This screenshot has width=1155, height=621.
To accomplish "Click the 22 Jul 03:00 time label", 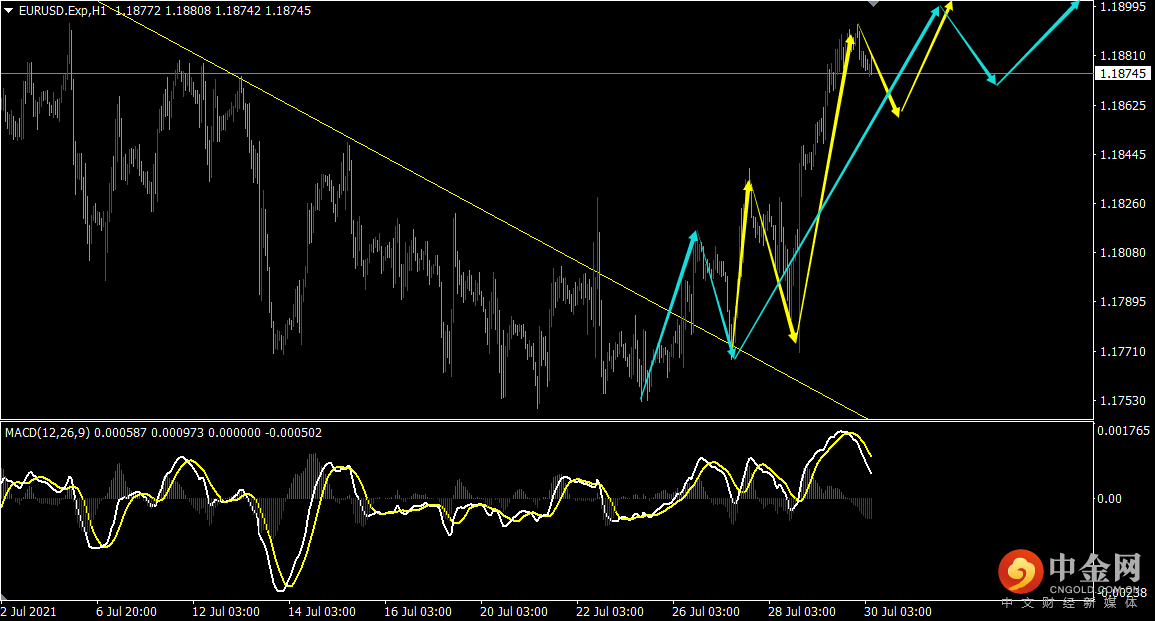I will click(610, 612).
